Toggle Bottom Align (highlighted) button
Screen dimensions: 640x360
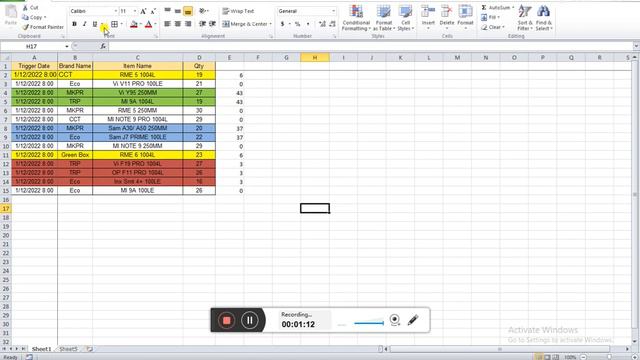188,11
